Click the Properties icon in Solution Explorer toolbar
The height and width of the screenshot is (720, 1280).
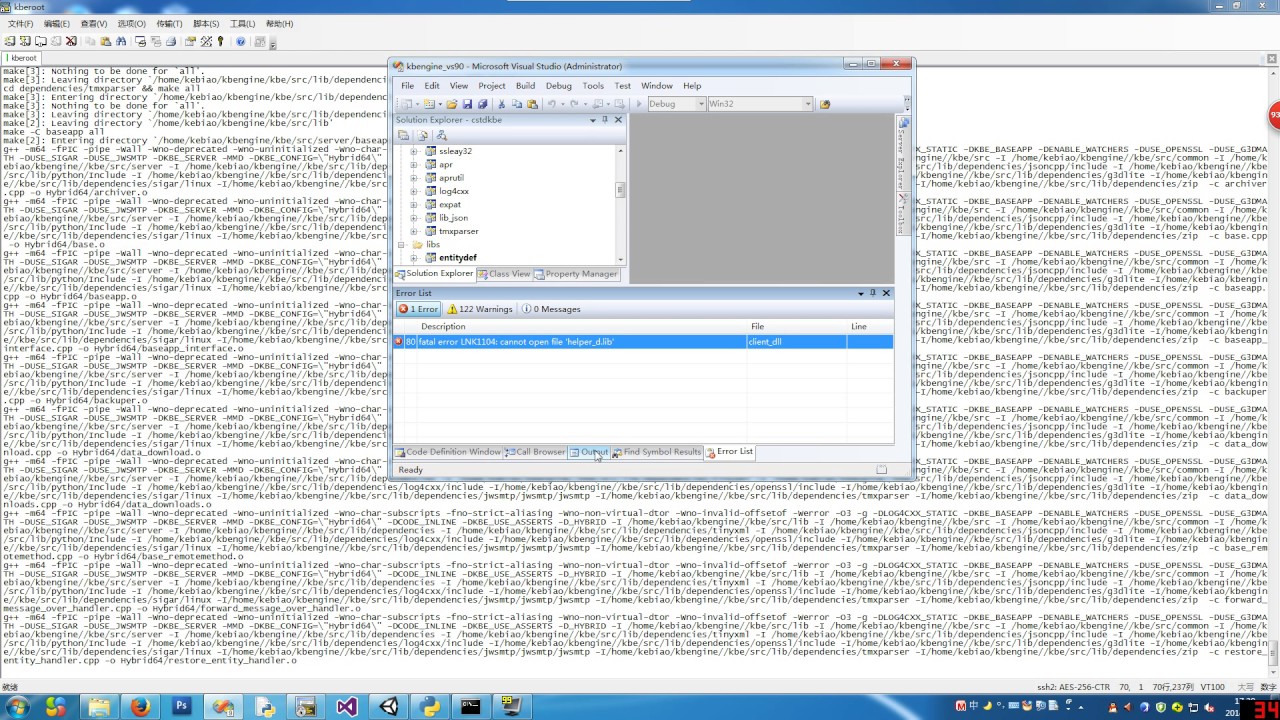403,135
